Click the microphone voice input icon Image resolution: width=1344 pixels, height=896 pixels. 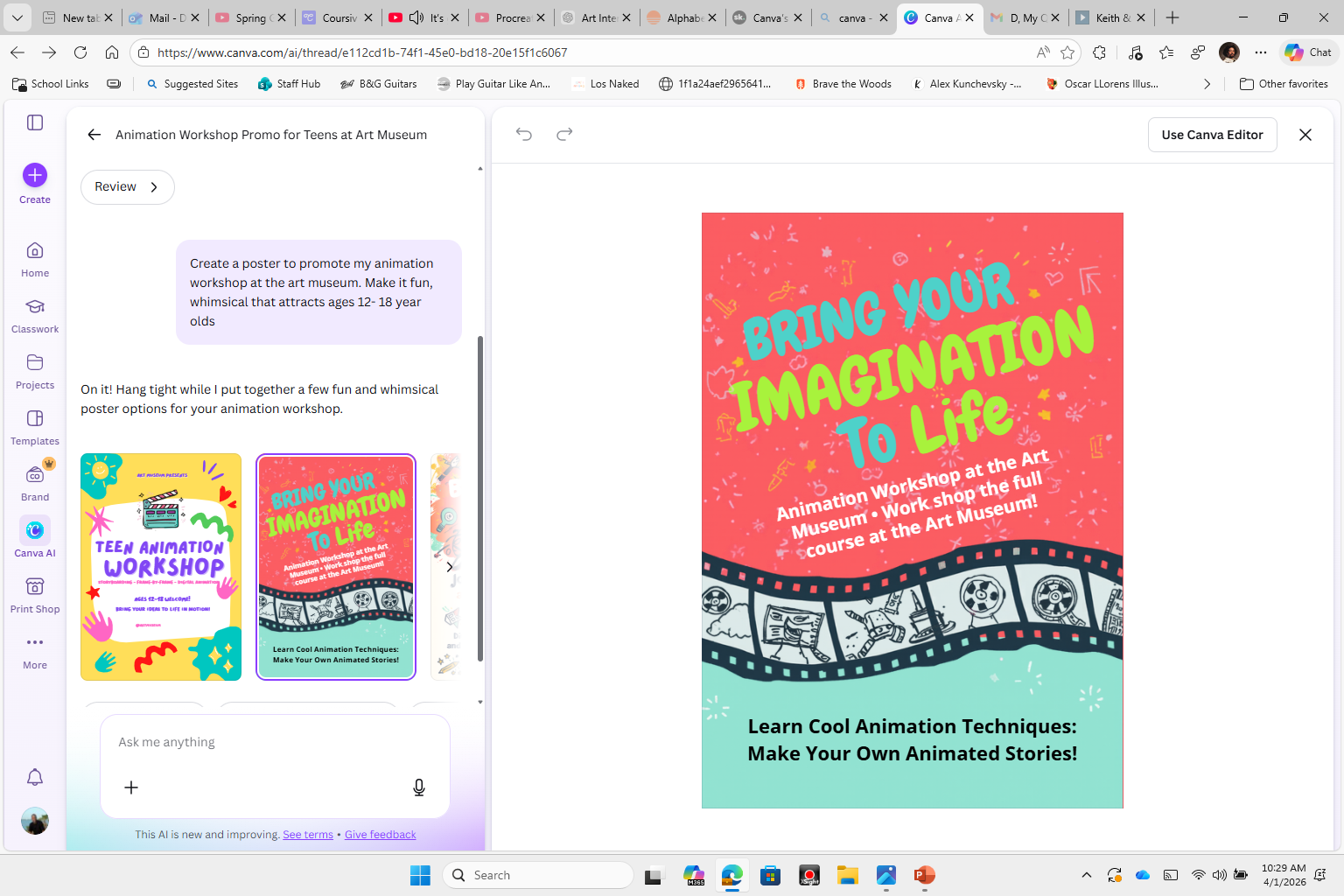pos(419,787)
